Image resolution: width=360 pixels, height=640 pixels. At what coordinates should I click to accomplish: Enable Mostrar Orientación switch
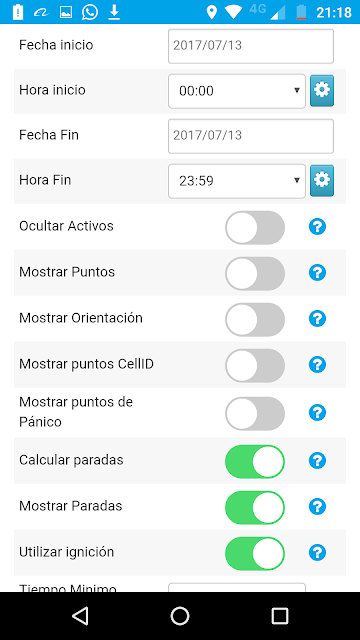tap(255, 320)
